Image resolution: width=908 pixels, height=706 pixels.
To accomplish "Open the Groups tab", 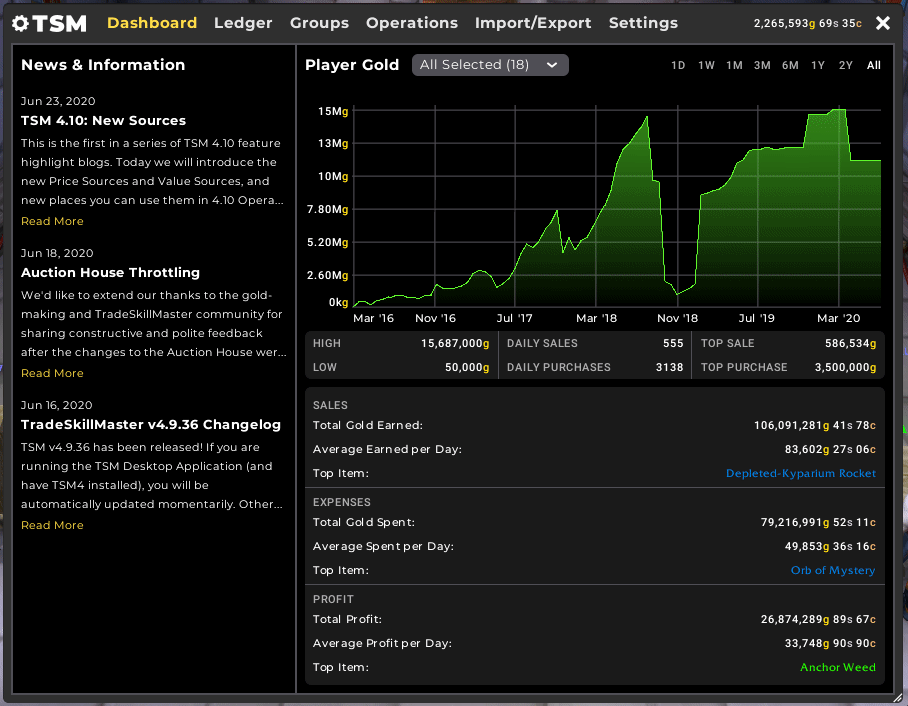I will 319,23.
